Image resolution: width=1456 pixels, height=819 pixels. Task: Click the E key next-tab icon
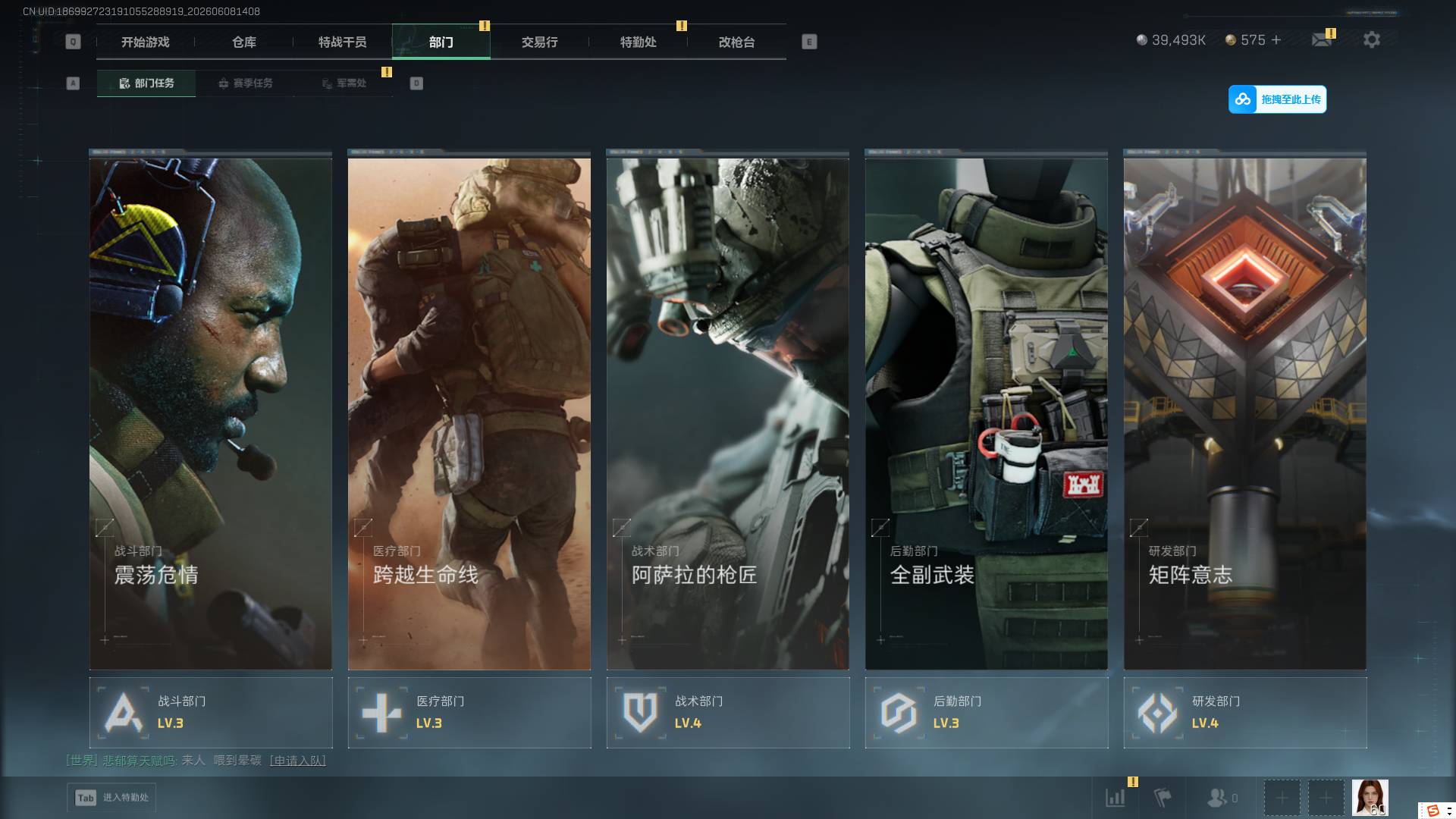coord(809,42)
